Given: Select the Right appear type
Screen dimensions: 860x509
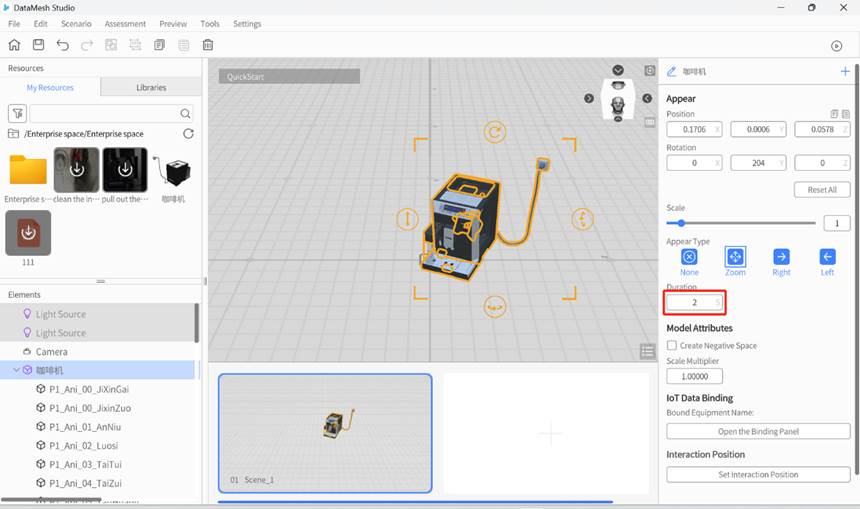Looking at the screenshot, I should click(x=781, y=257).
